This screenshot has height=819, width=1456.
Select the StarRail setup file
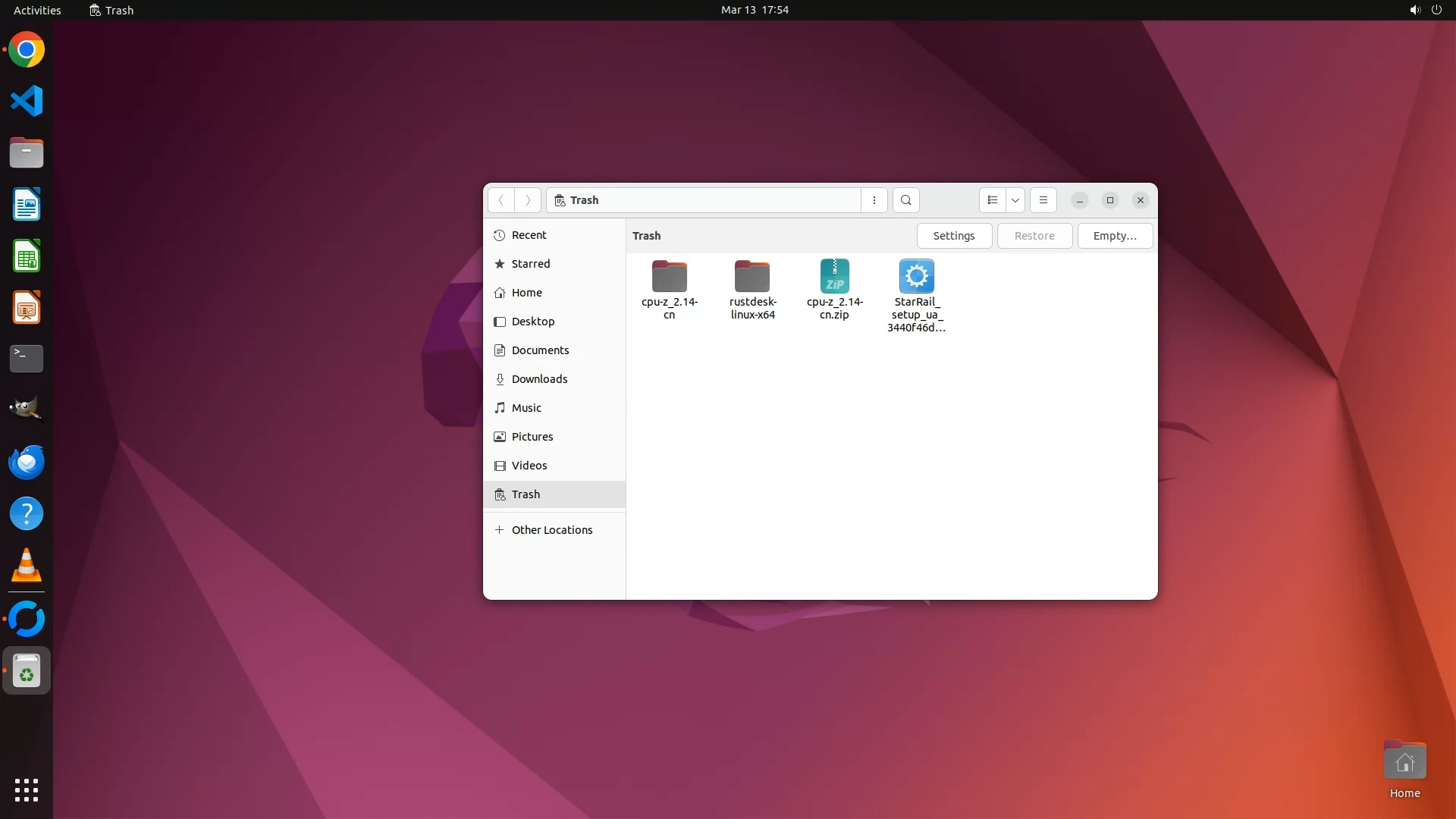[916, 278]
